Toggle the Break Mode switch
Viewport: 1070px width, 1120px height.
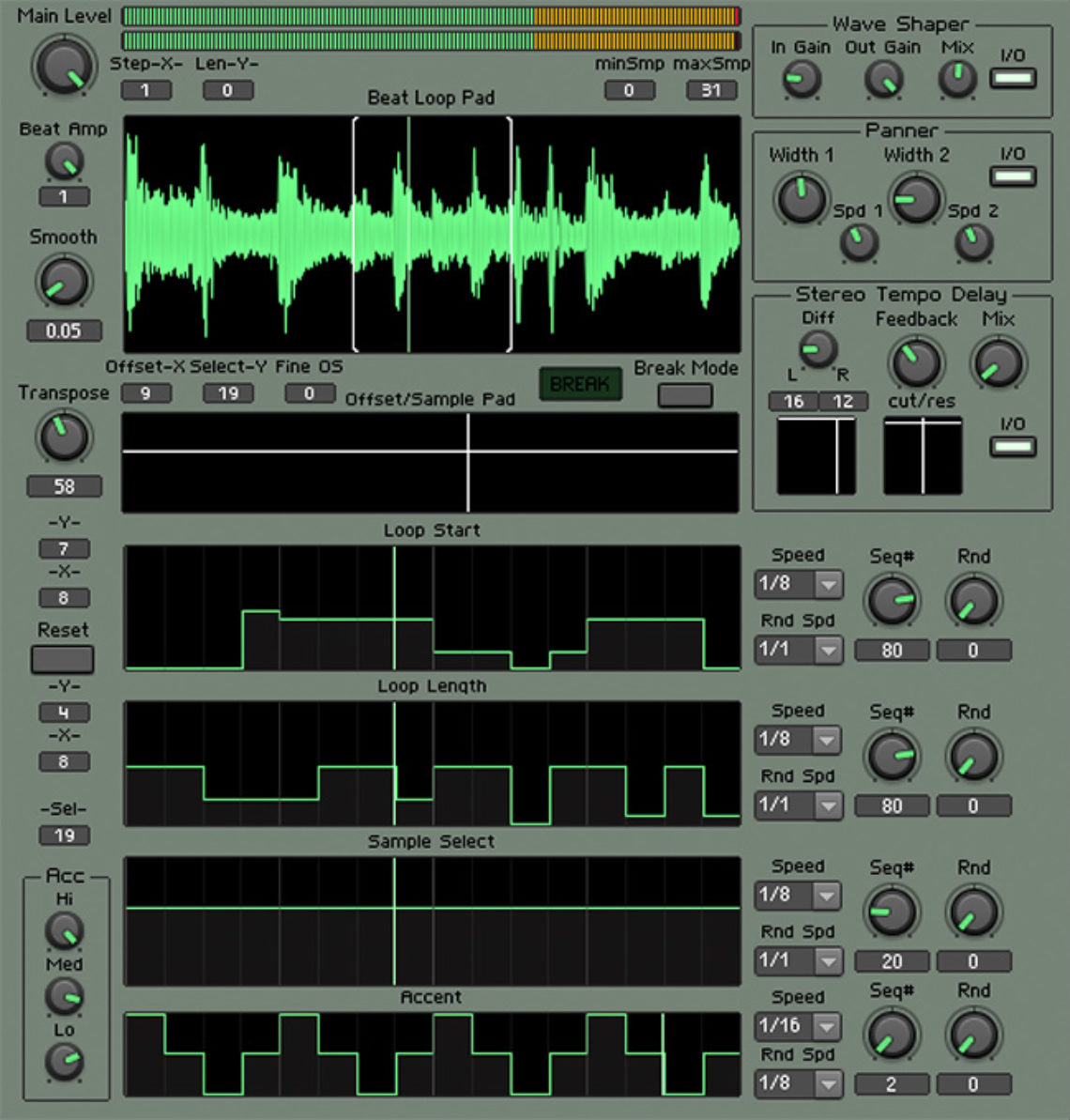[685, 395]
